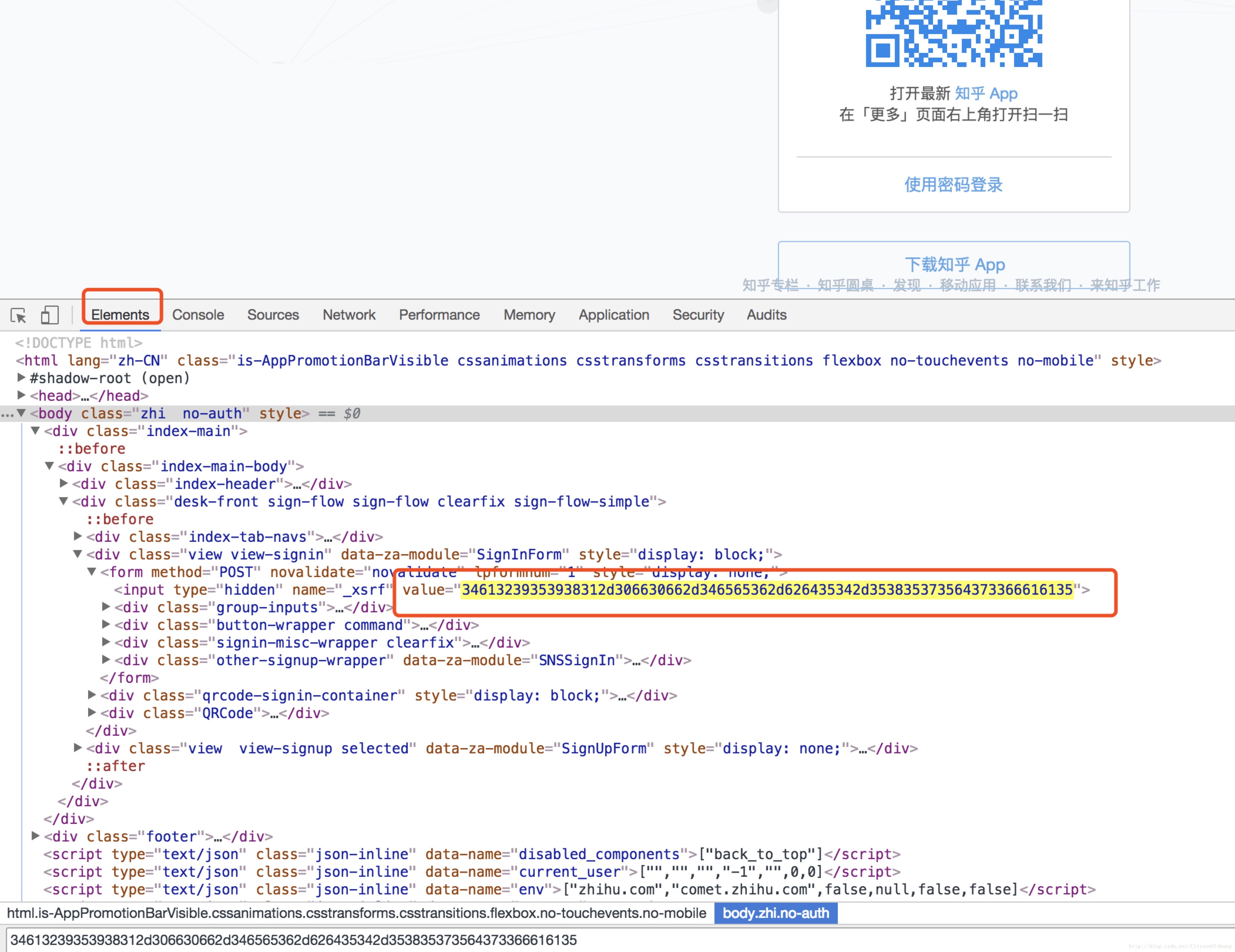This screenshot has height=952, width=1235.
Task: Switch to the Memory tab
Action: click(529, 315)
